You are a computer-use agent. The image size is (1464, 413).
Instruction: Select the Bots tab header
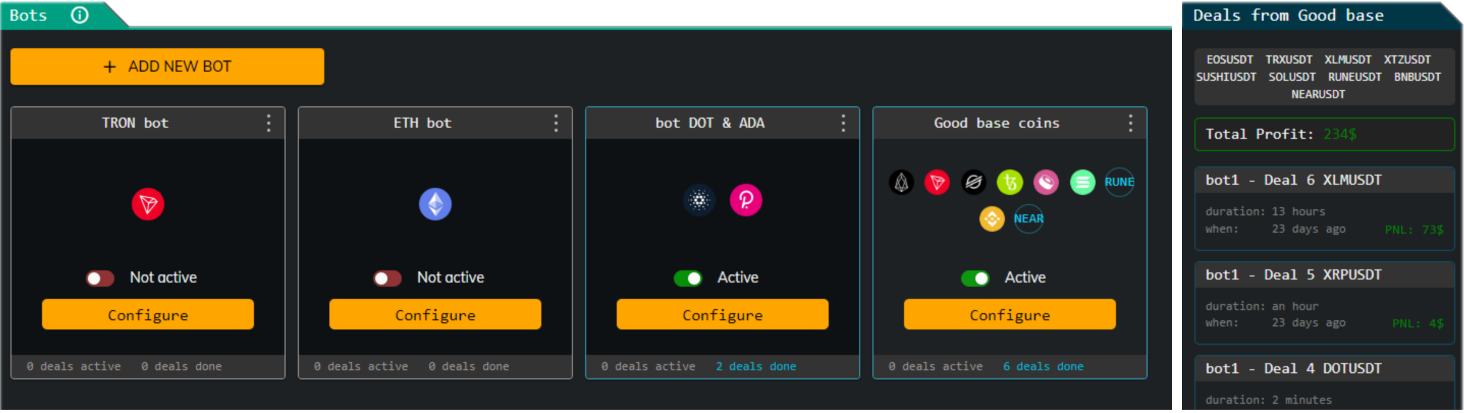pyautogui.click(x=30, y=15)
